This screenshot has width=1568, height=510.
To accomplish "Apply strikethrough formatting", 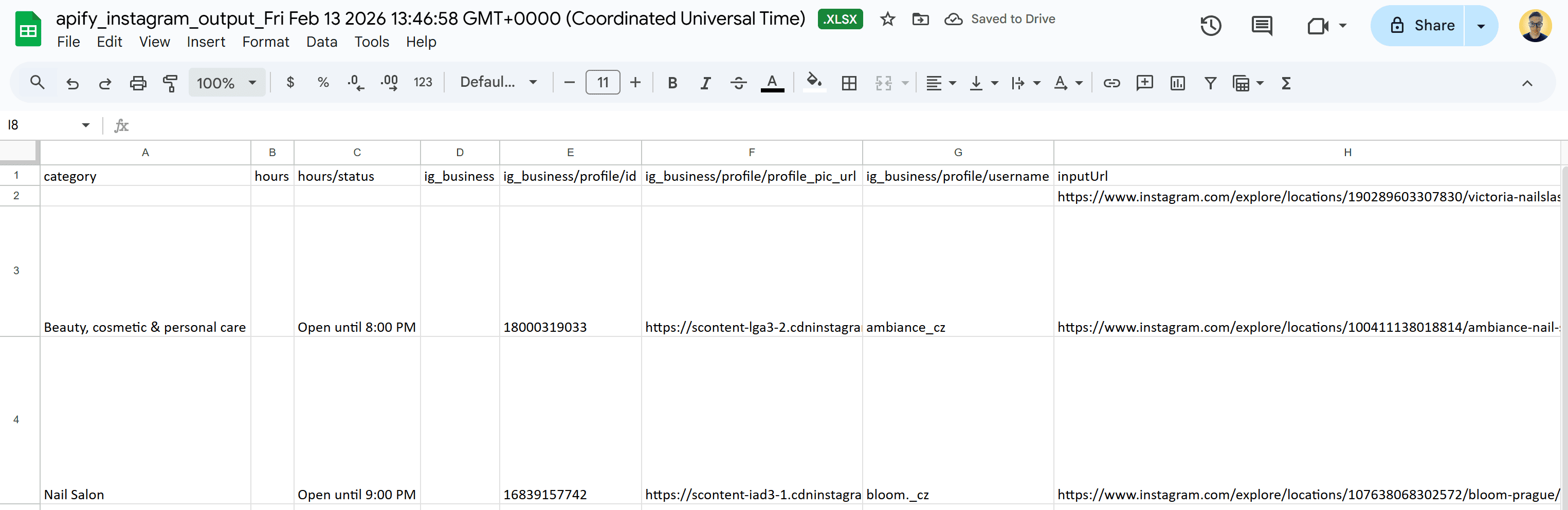I will (738, 83).
